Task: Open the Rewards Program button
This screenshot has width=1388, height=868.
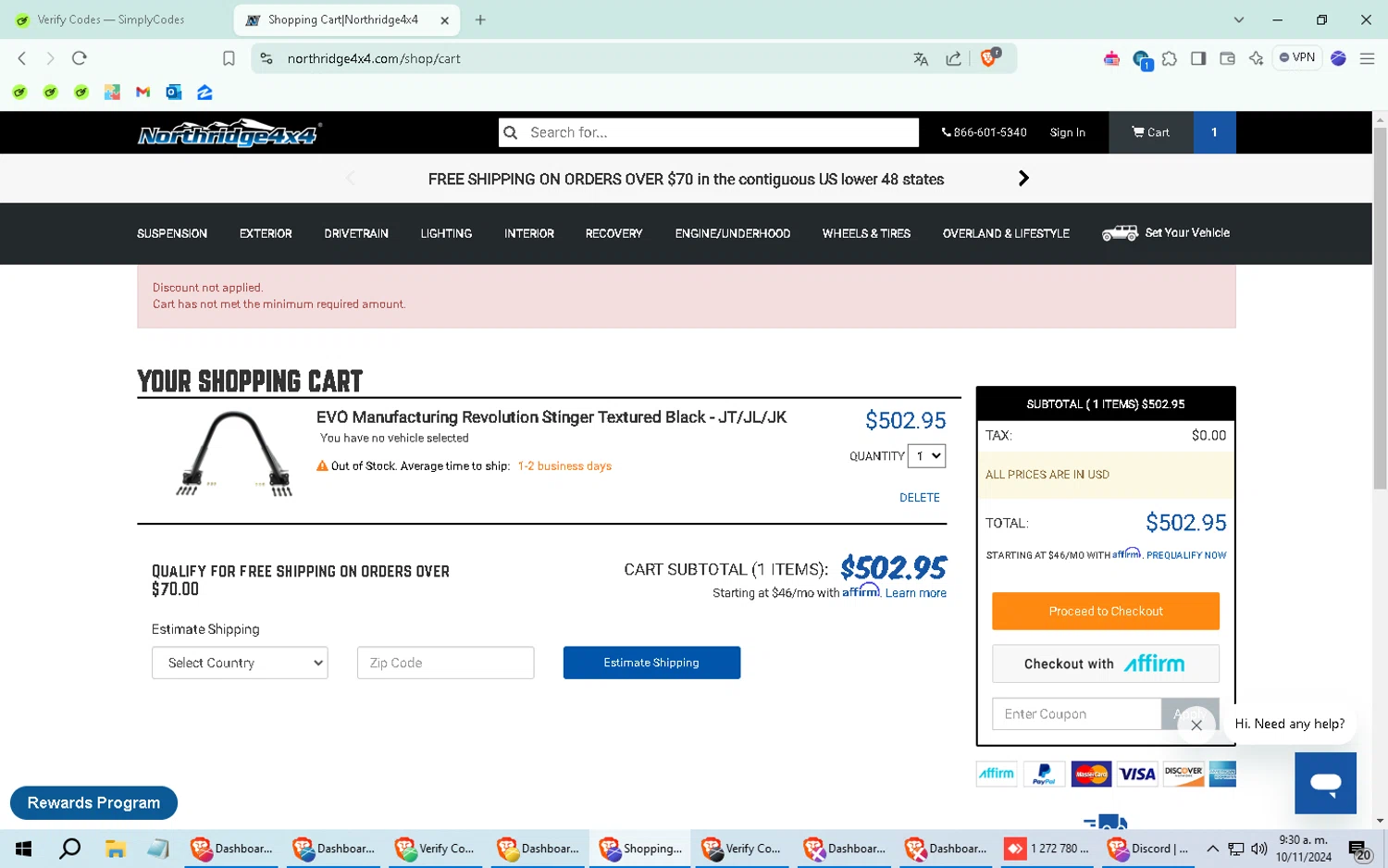Action: point(93,802)
